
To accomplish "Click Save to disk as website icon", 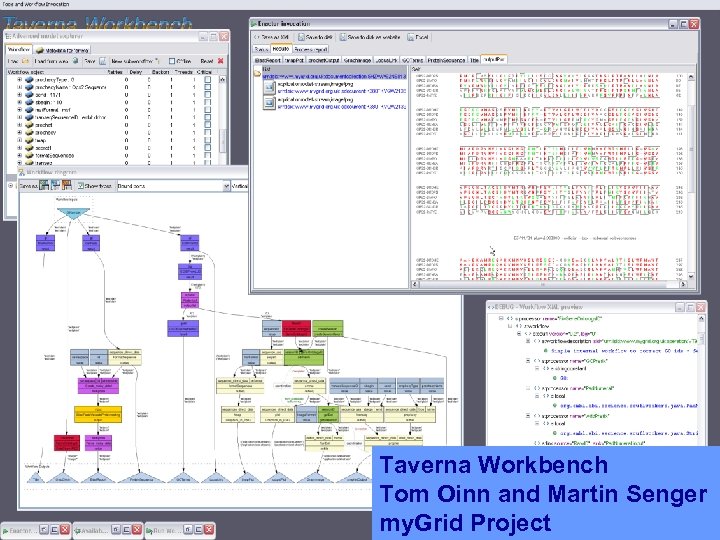I will pyautogui.click(x=343, y=37).
